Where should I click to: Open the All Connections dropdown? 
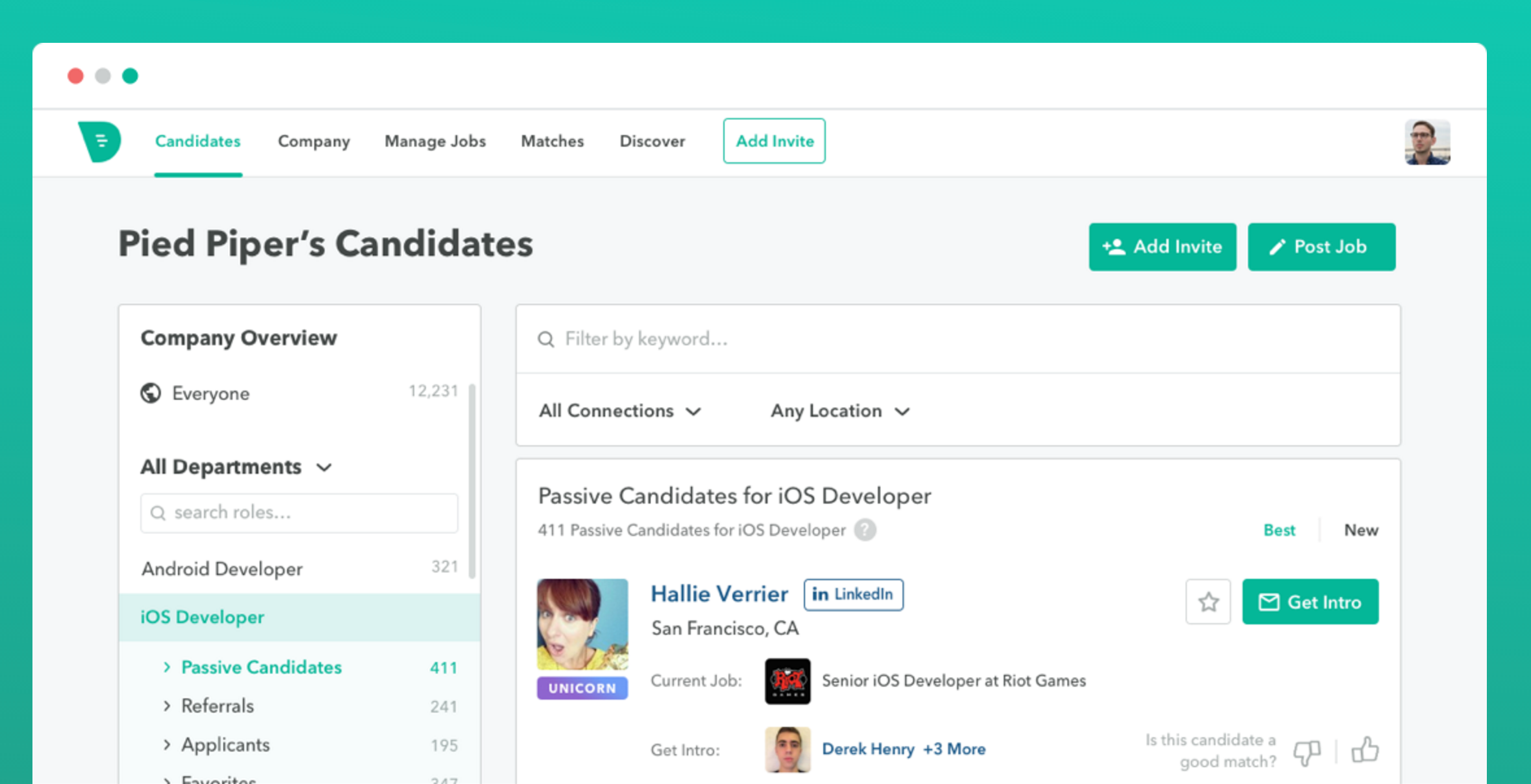[x=619, y=411]
